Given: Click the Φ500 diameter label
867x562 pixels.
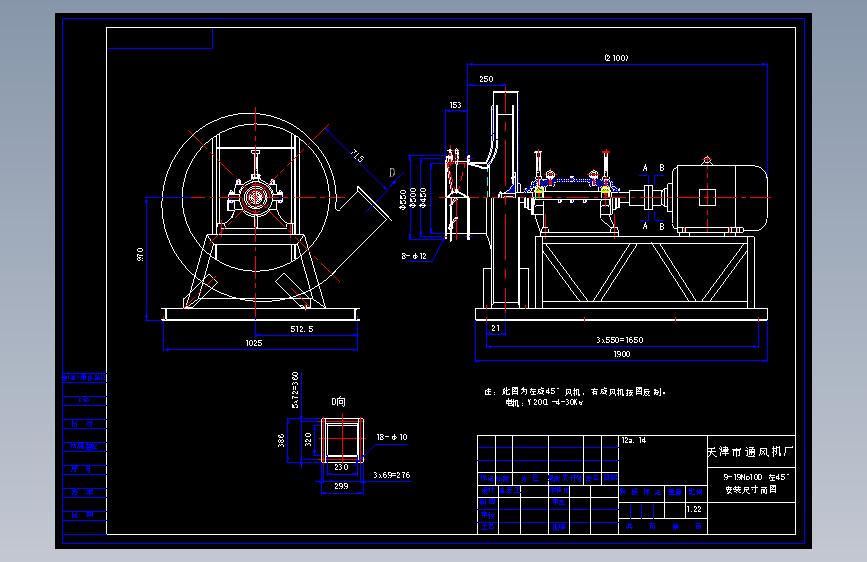Looking at the screenshot, I should pyautogui.click(x=413, y=199).
